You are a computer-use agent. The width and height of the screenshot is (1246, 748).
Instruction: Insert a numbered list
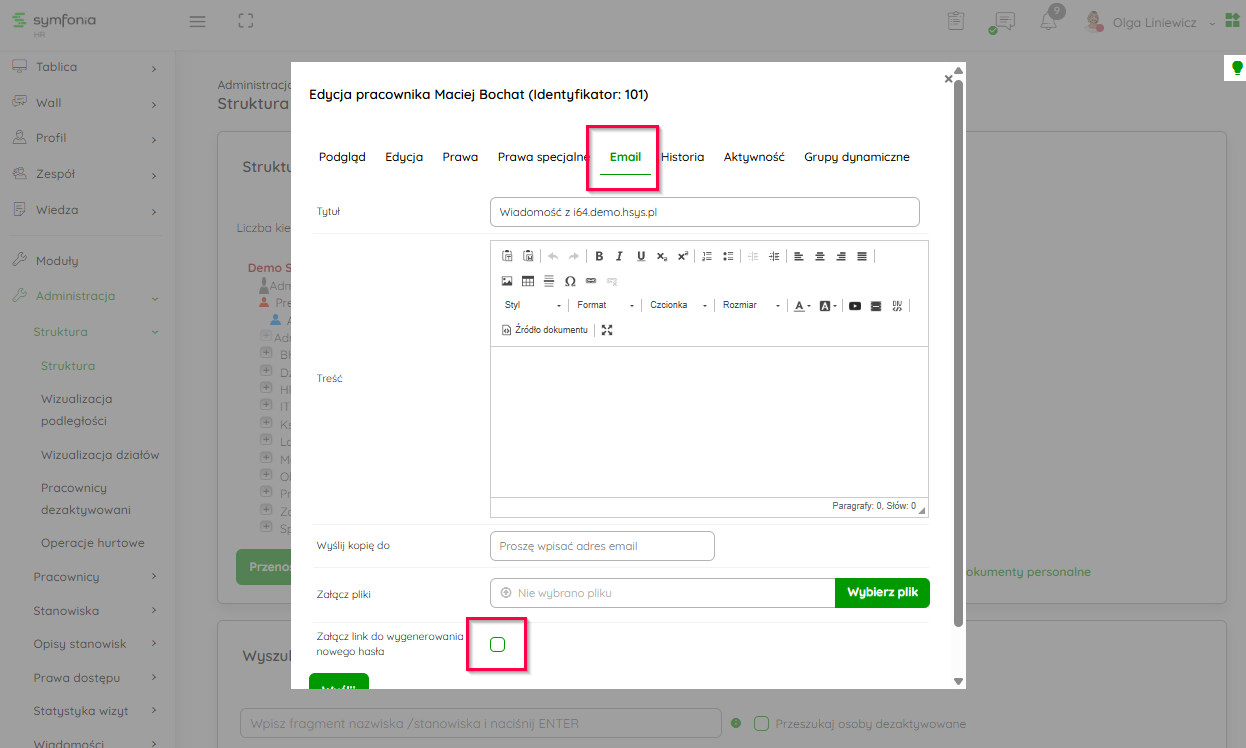pos(707,256)
